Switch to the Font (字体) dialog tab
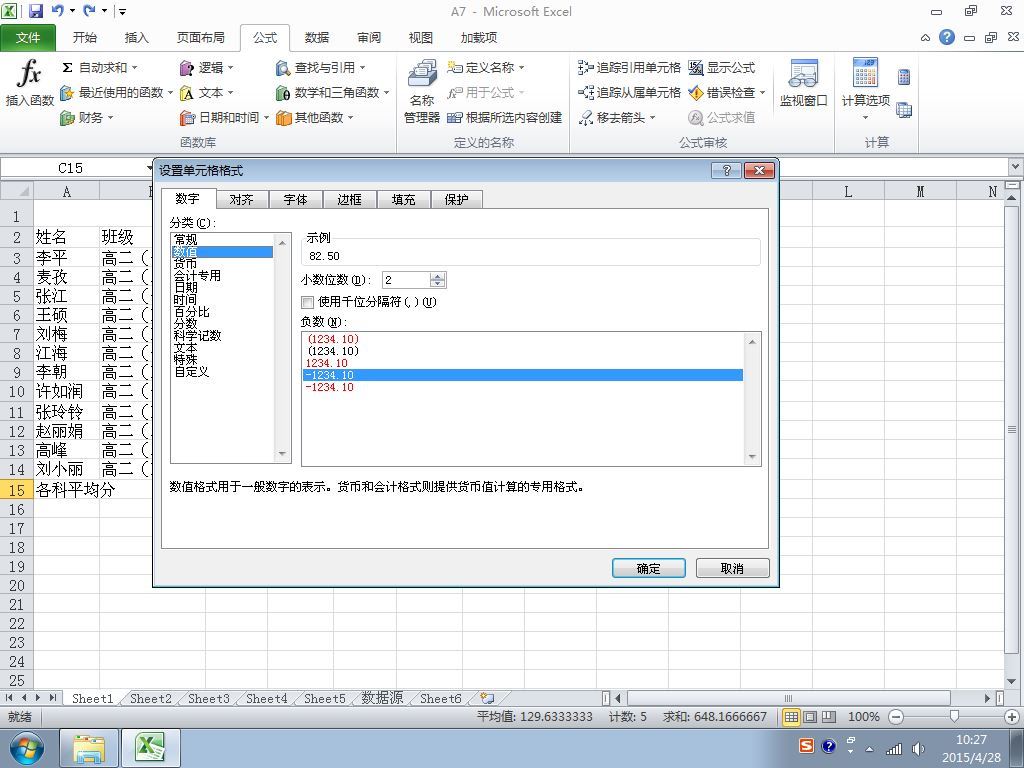This screenshot has width=1024, height=768. pyautogui.click(x=295, y=200)
